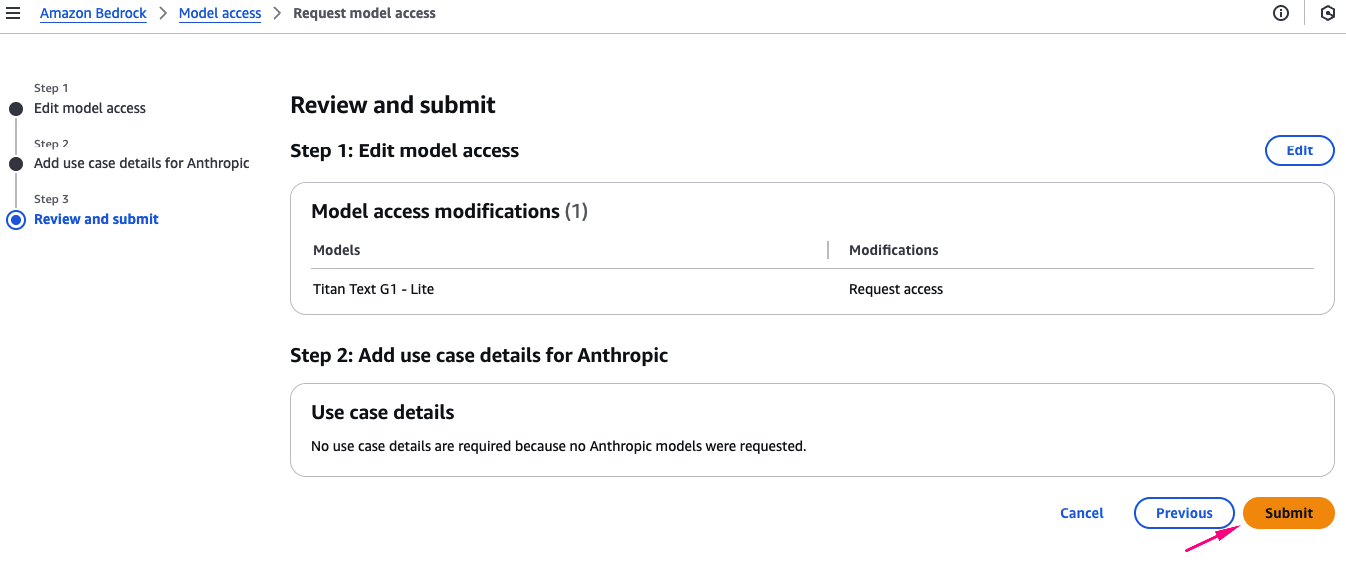1346x562 pixels.
Task: Select Review and submit step label
Action: pos(96,219)
